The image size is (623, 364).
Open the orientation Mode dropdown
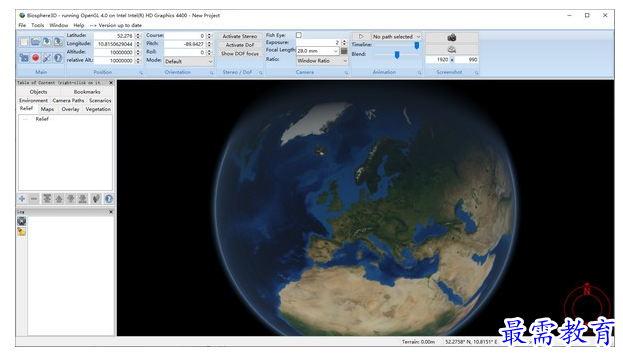coord(189,61)
